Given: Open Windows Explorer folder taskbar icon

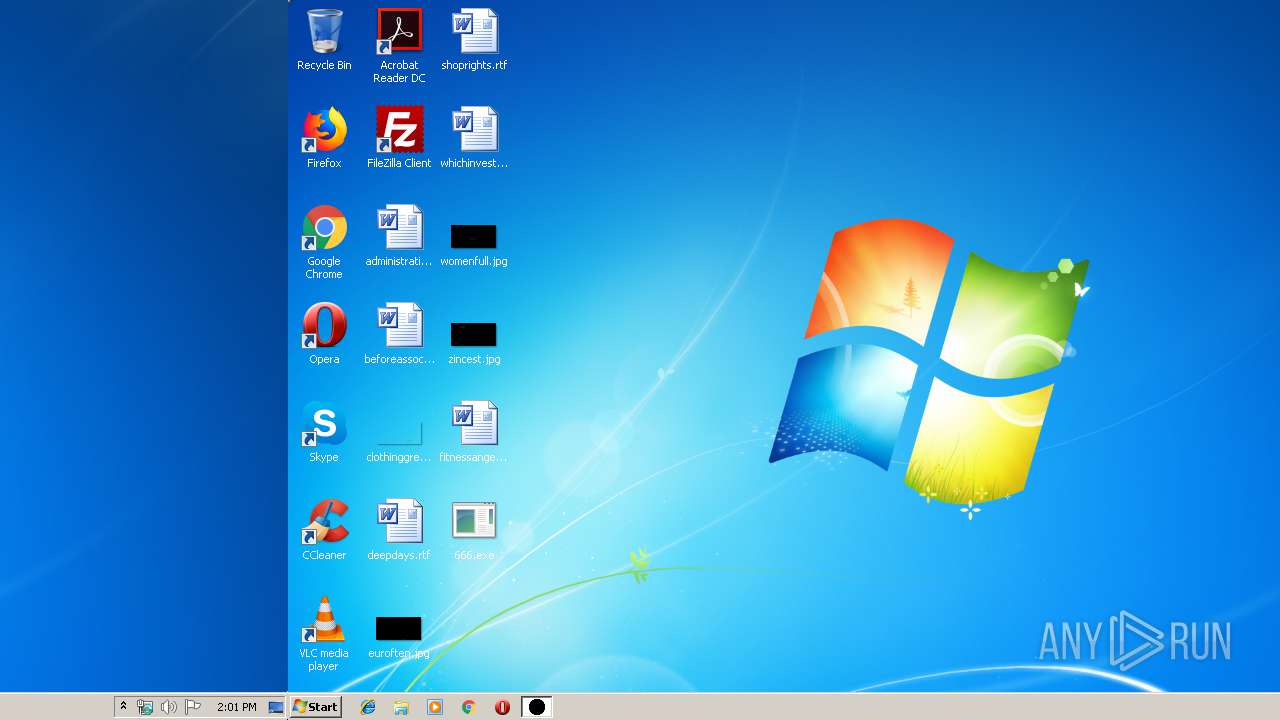Looking at the screenshot, I should [401, 707].
